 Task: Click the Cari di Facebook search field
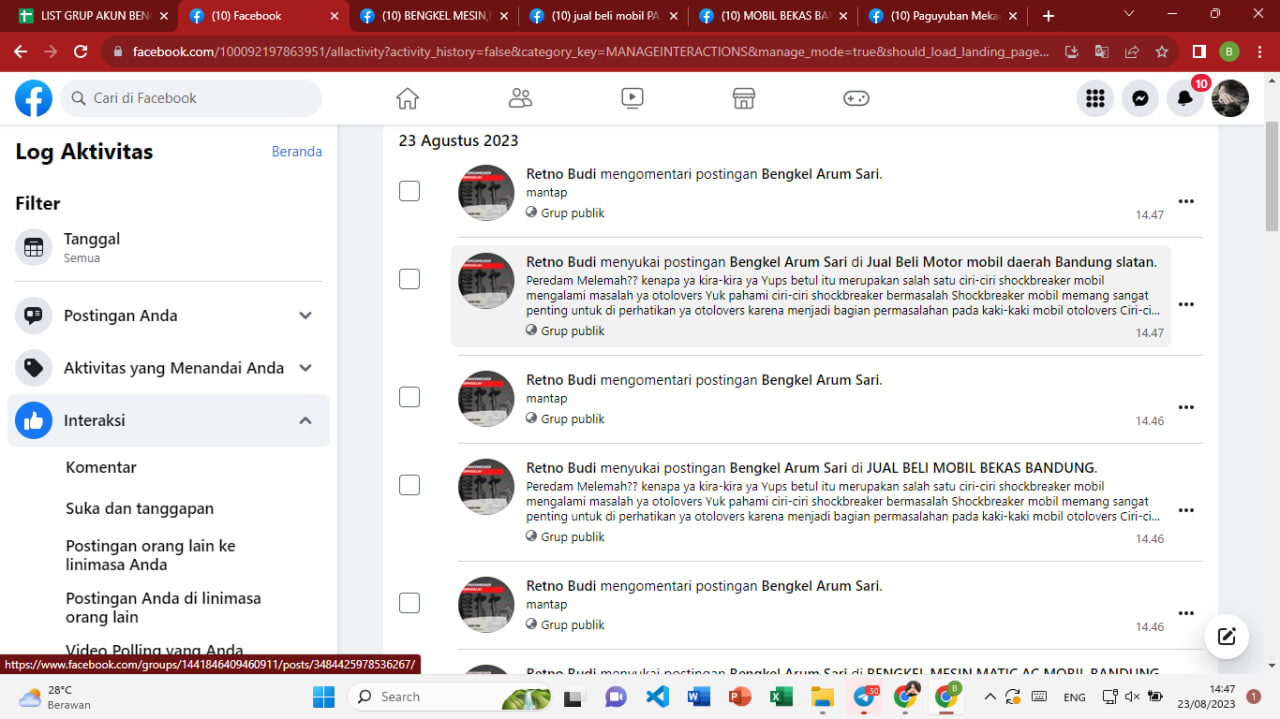click(x=191, y=98)
